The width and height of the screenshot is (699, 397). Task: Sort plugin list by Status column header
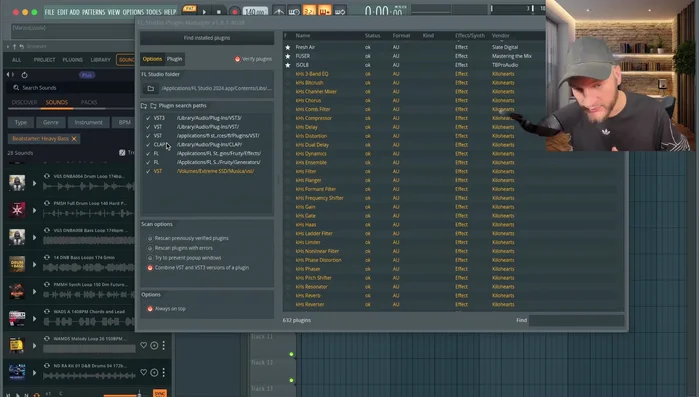point(372,36)
